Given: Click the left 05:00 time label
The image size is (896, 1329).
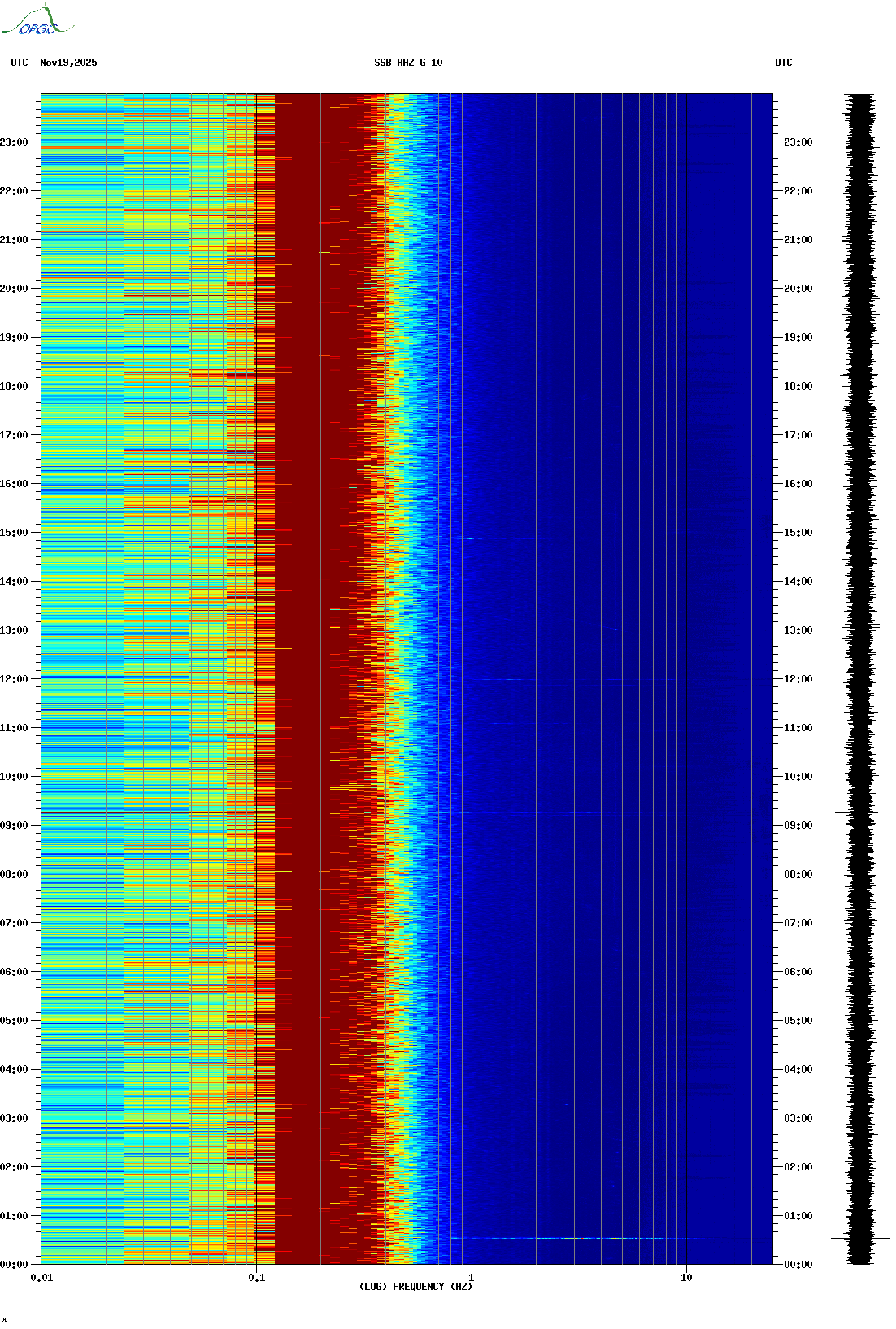Looking at the screenshot, I should 14,1021.
